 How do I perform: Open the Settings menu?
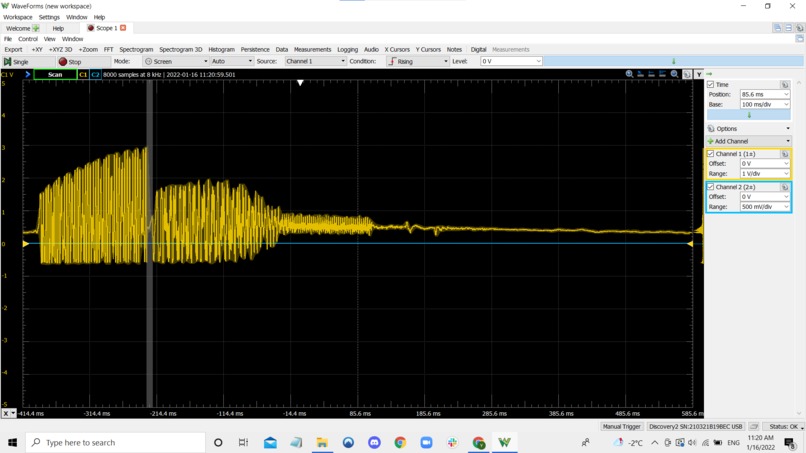tap(49, 17)
